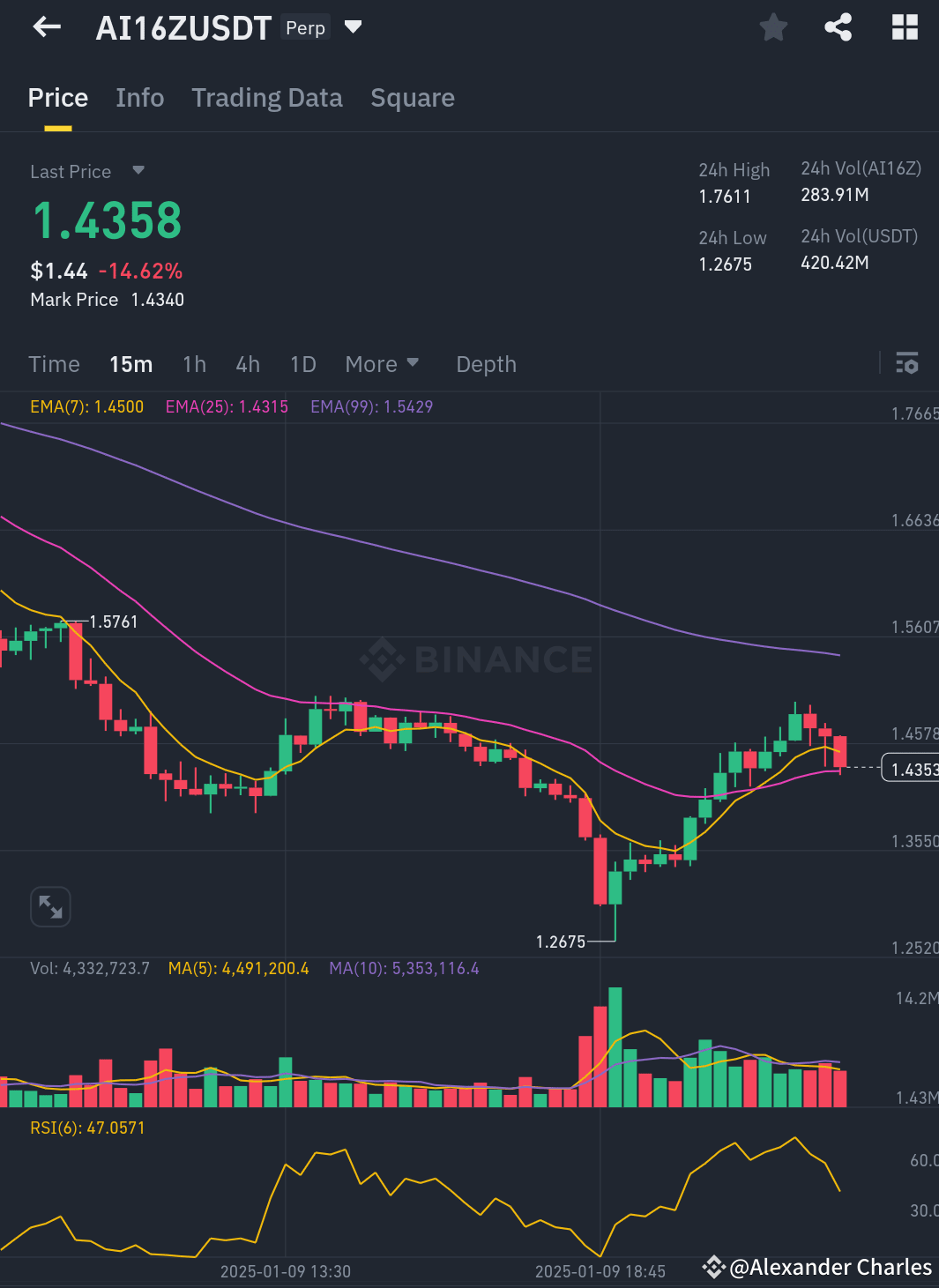Share the chart via the share icon
The height and width of the screenshot is (1288, 939).
pos(838,26)
